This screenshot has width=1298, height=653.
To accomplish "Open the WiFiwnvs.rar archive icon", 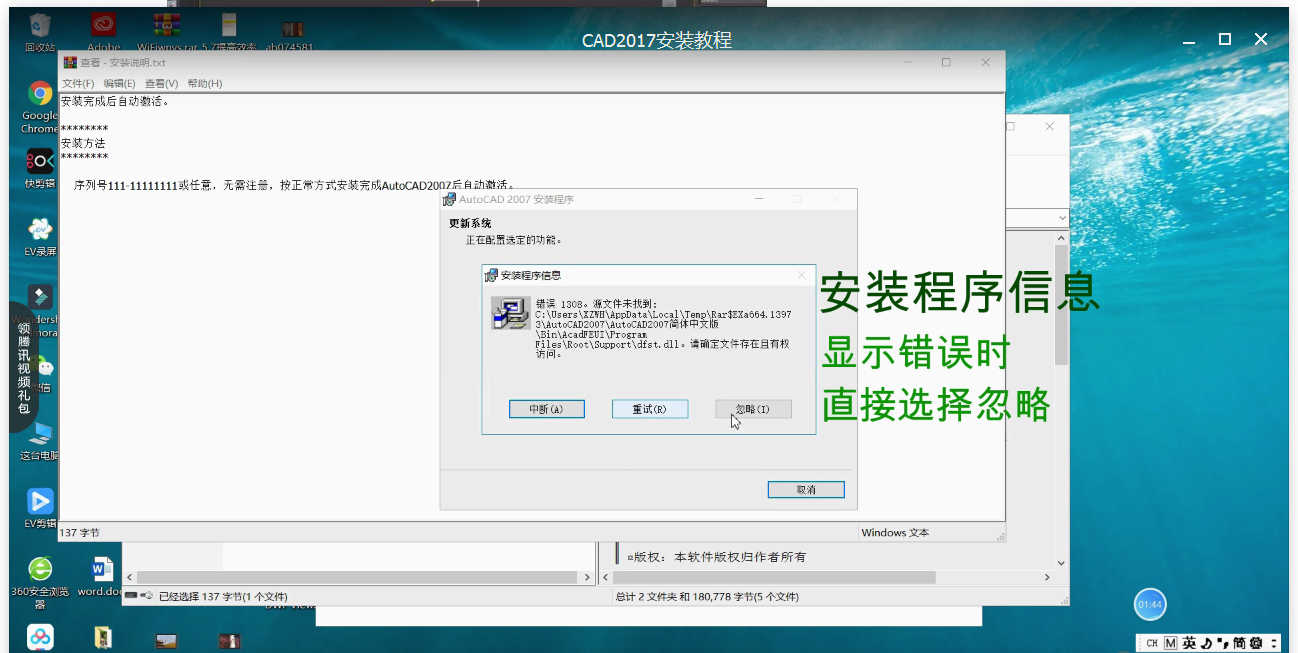I will point(165,22).
